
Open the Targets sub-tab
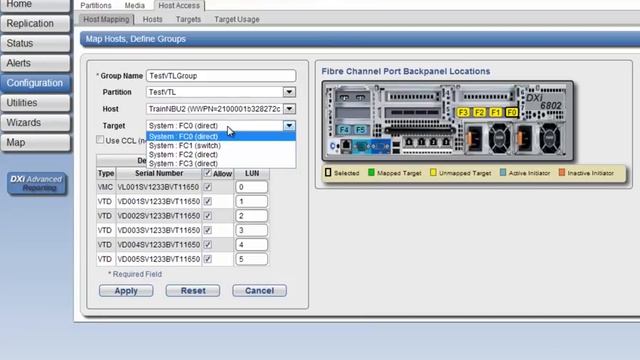click(188, 19)
